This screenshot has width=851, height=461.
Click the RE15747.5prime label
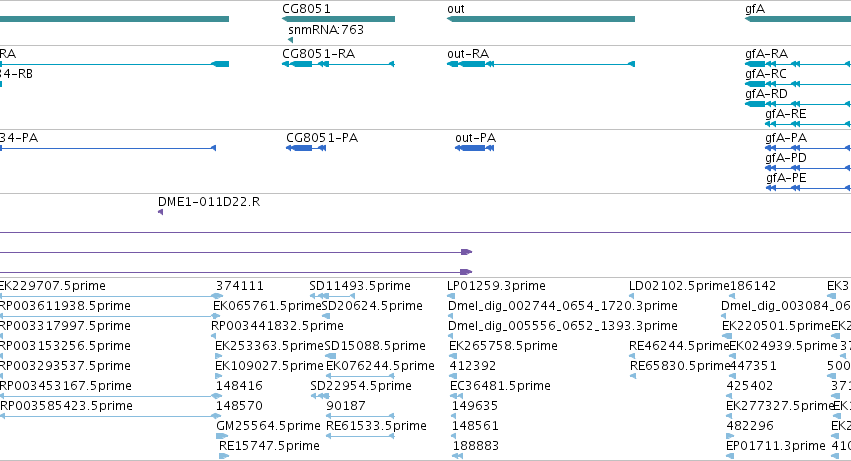[x=269, y=447]
